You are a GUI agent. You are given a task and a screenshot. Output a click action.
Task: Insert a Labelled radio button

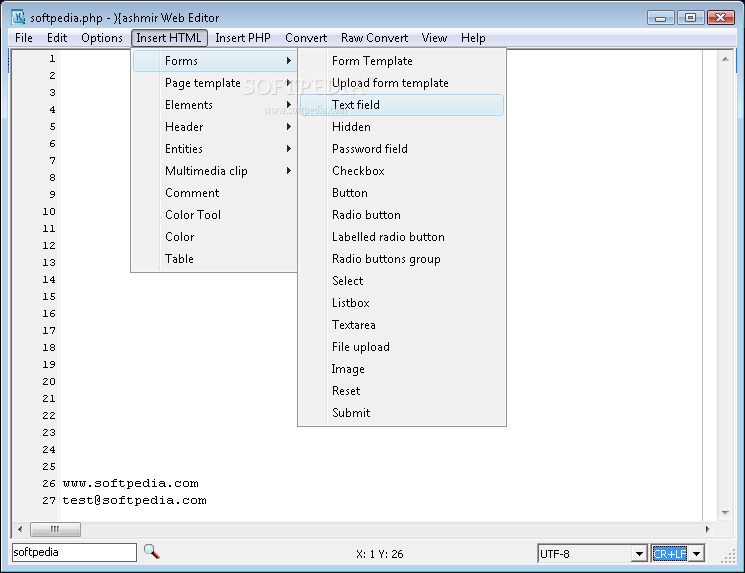pos(402,237)
